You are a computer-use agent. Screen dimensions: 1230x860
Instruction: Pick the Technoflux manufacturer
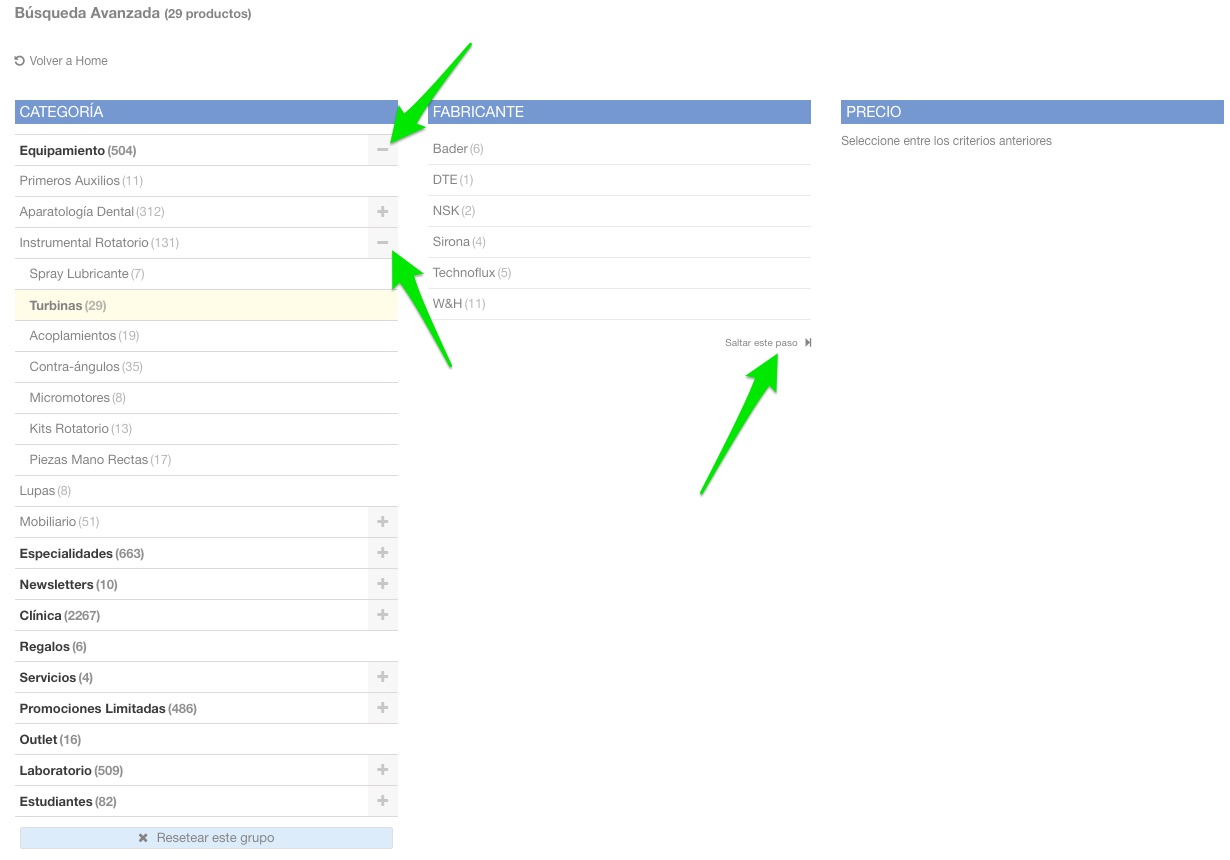click(x=463, y=273)
